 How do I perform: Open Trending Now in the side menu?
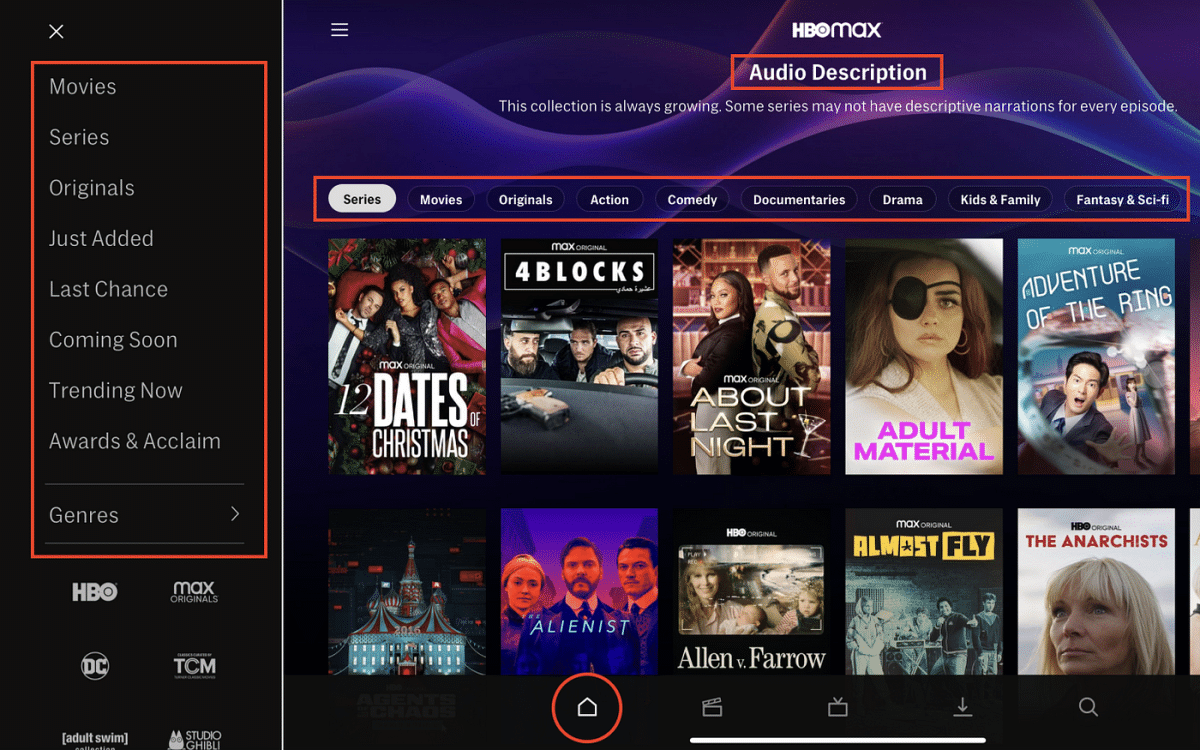(x=116, y=391)
